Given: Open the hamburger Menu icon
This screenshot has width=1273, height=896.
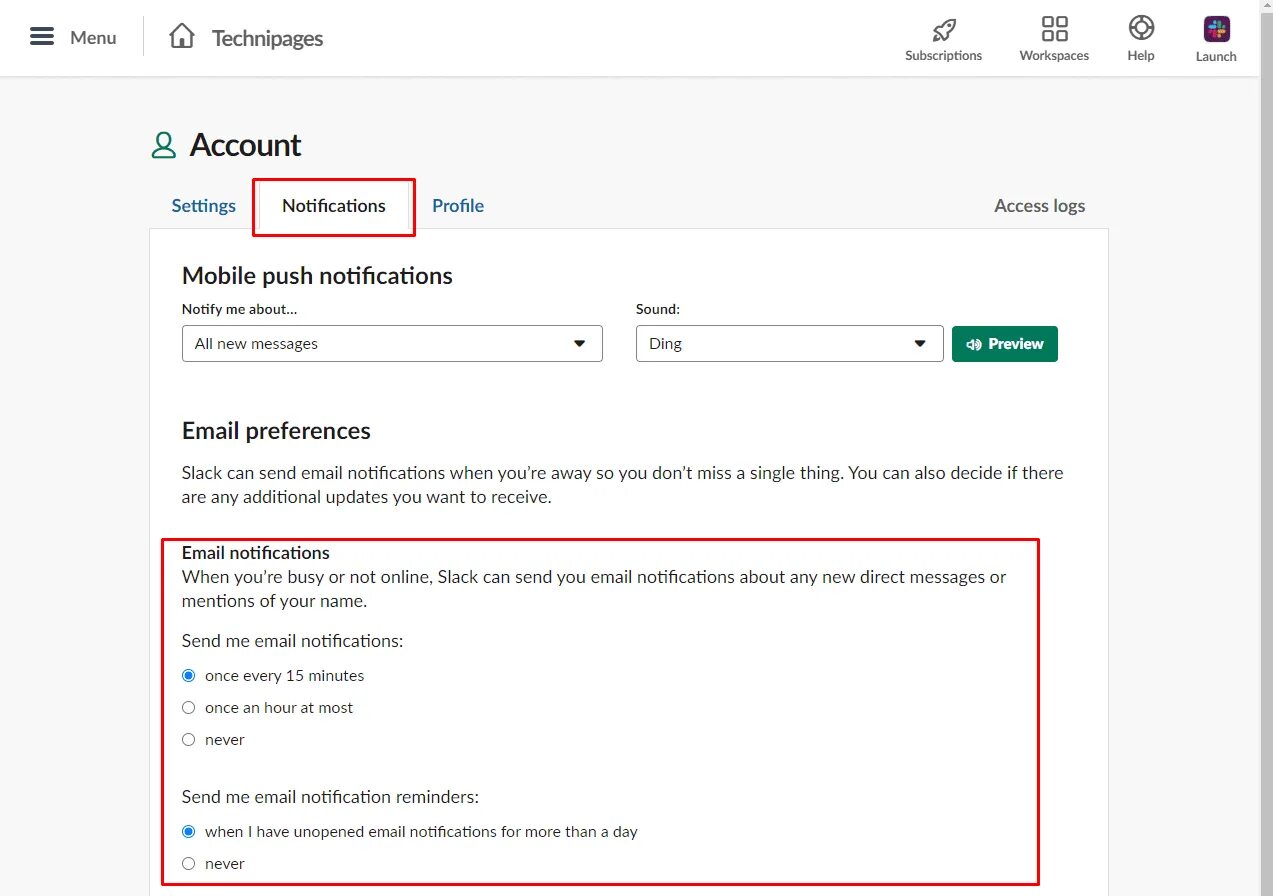Looking at the screenshot, I should [42, 37].
